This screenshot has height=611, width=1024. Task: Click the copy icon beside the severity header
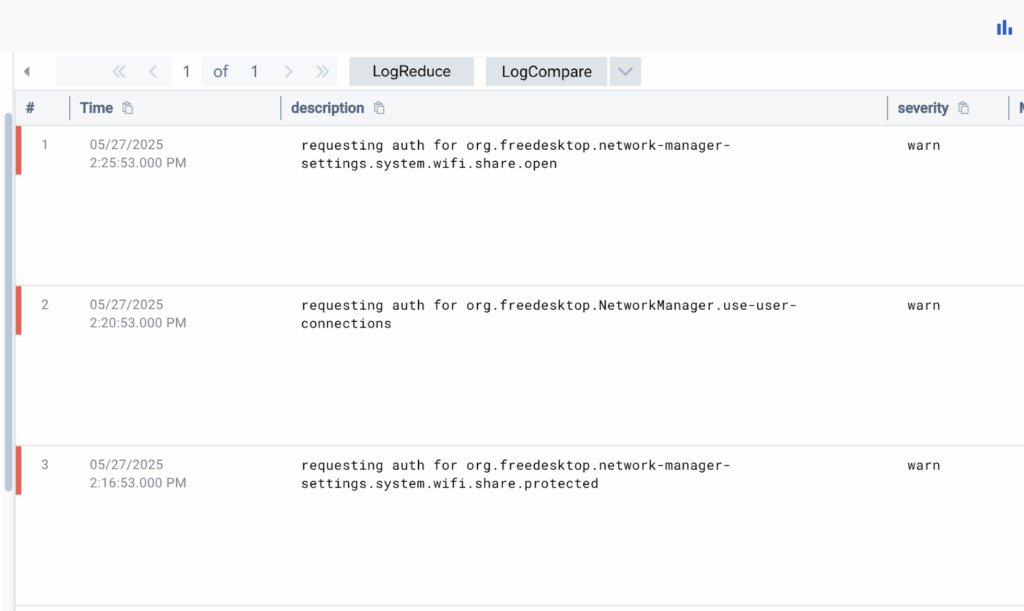tap(963, 107)
